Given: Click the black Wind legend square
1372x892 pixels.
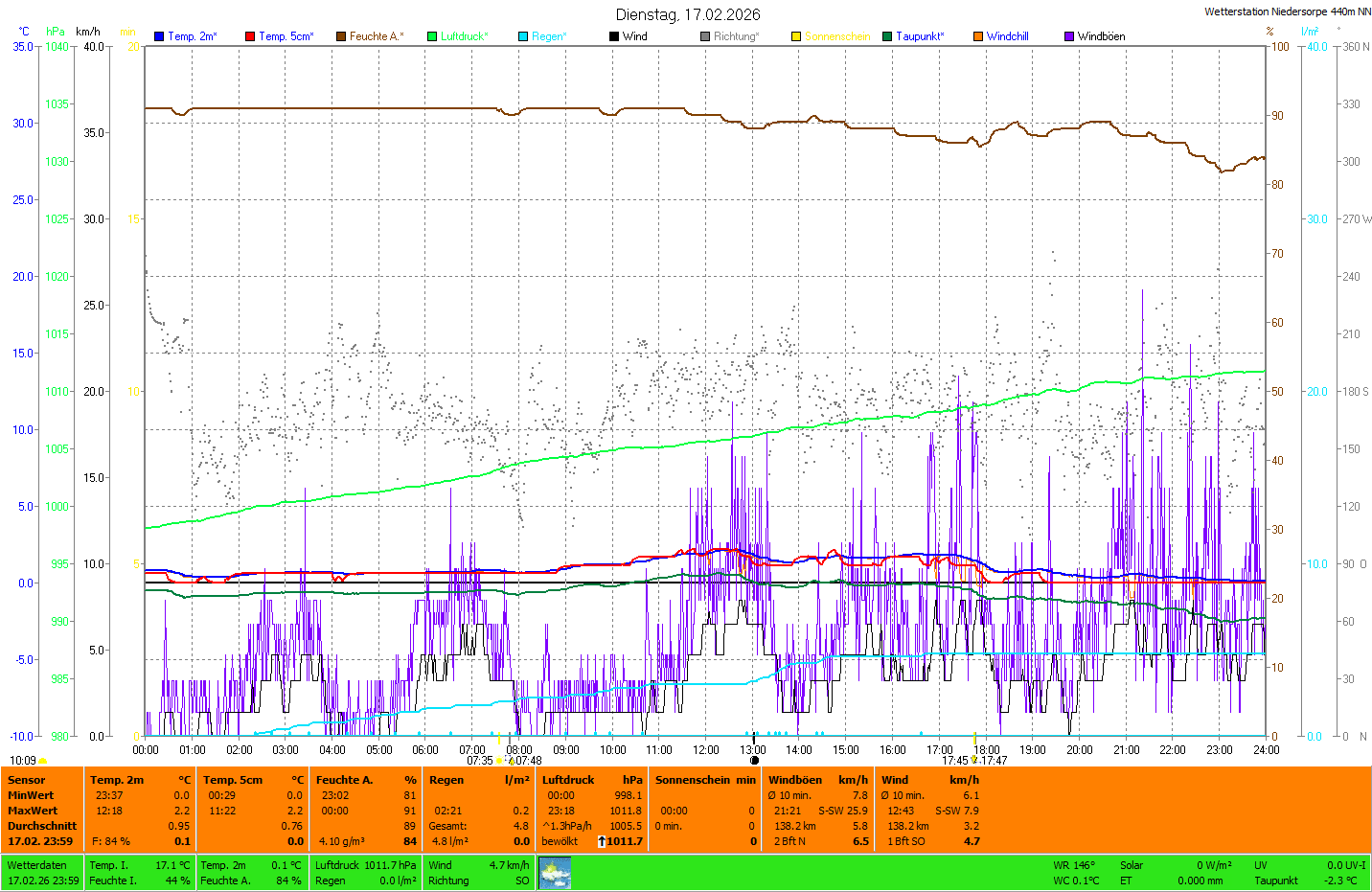Looking at the screenshot, I should click(x=614, y=36).
